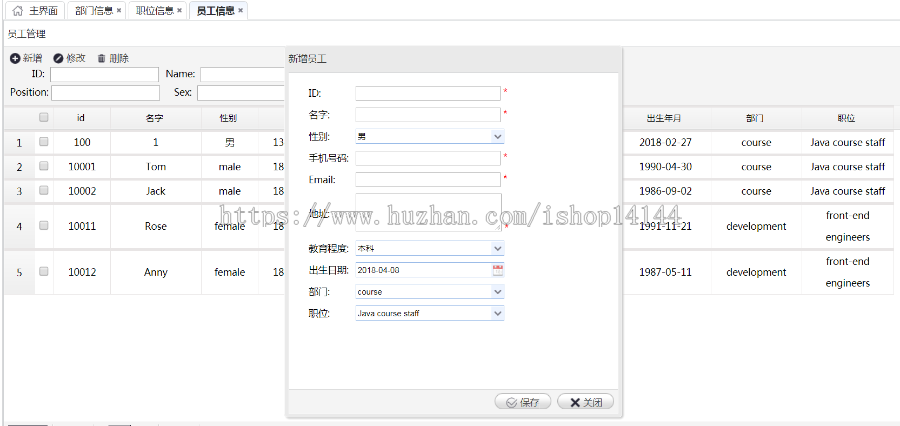This screenshot has height=426, width=900.
Task: Click the 关闭 button in dialog
Action: 585,402
